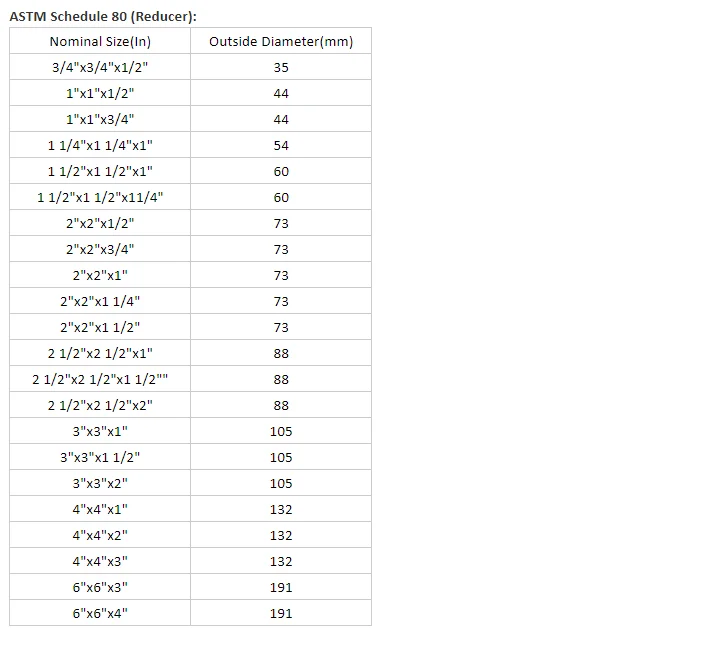Click the 2"x2"x1 1/4" cell
This screenshot has width=714, height=651.
click(100, 301)
